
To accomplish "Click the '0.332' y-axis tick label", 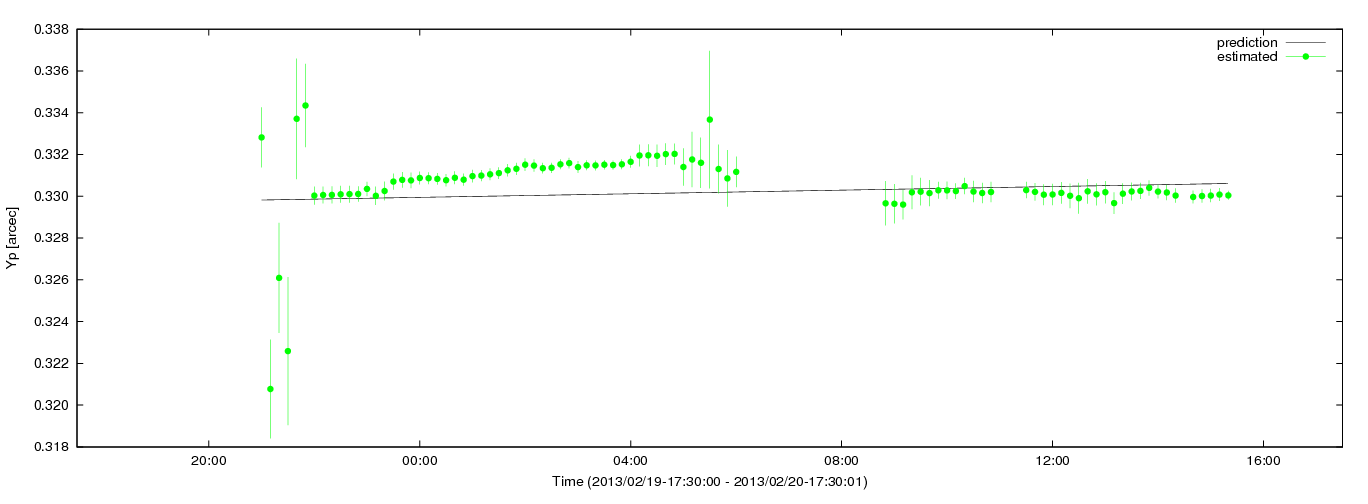I will click(51, 155).
